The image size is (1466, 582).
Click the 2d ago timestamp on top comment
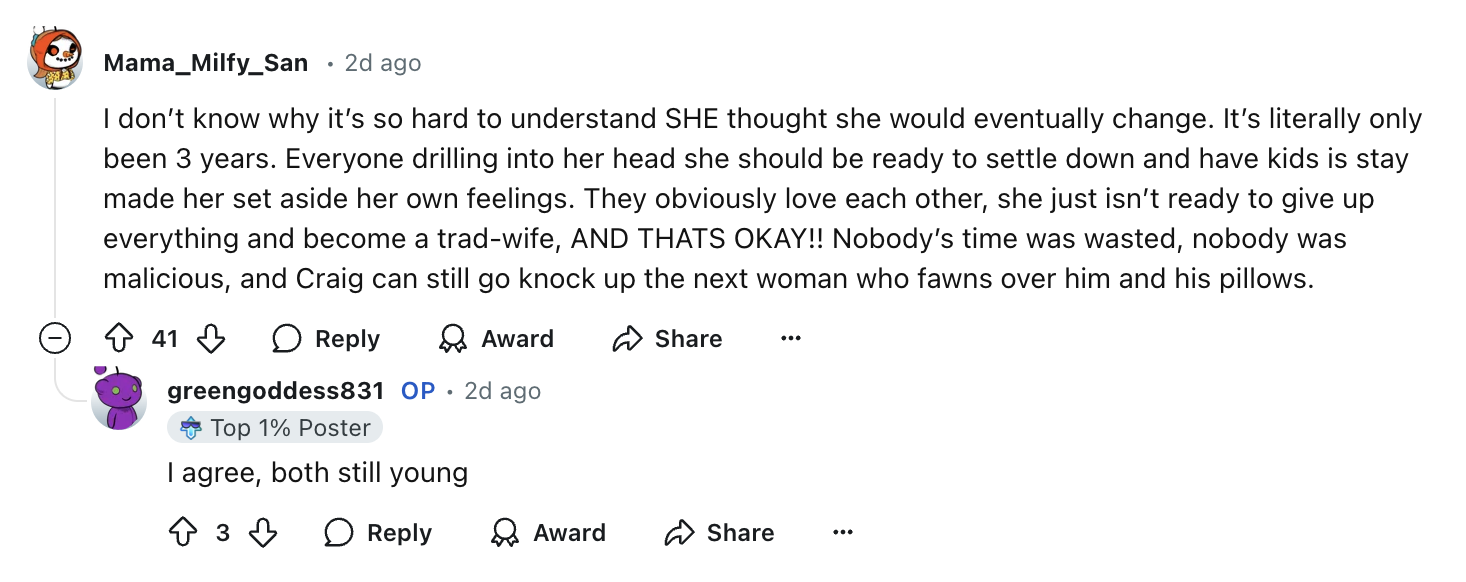click(383, 63)
